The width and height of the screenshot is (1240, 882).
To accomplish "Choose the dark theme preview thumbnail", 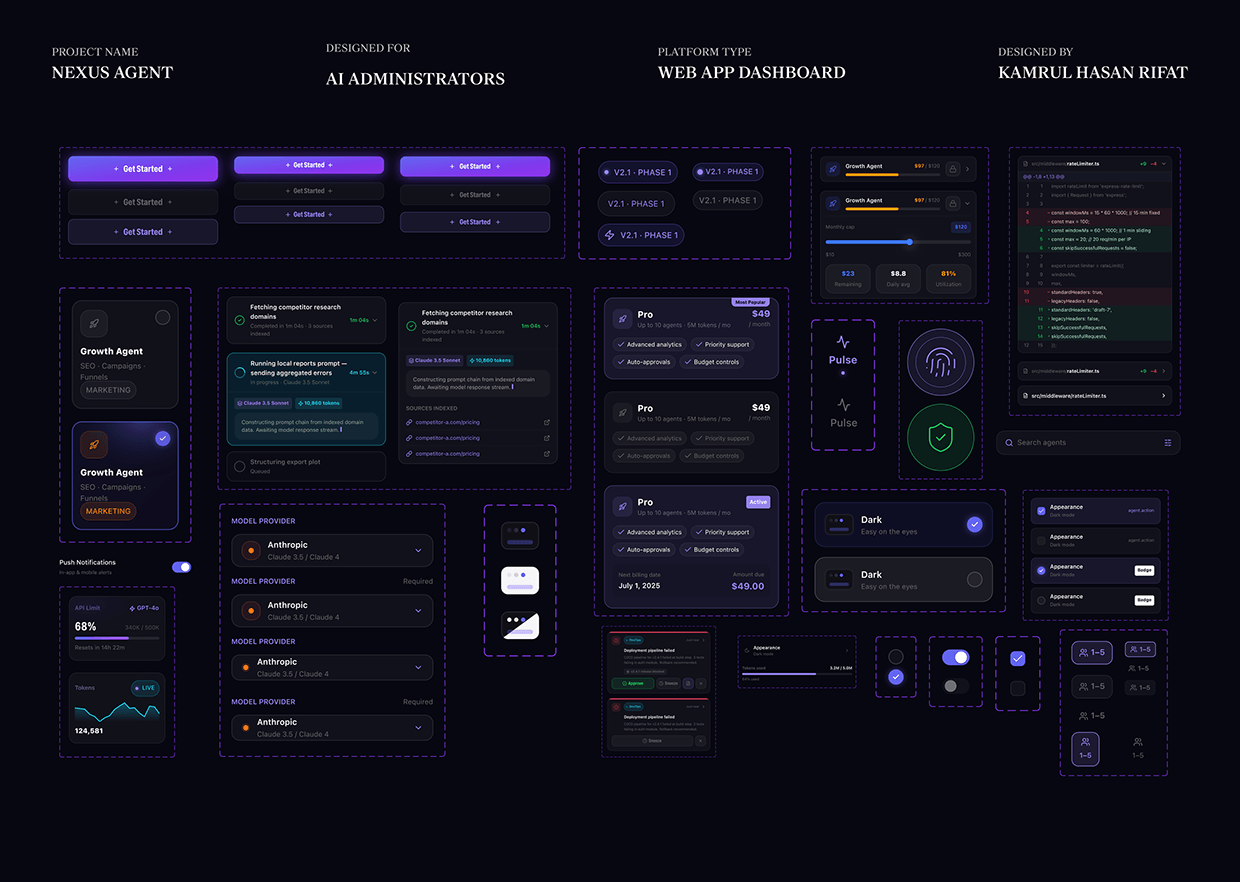I will click(x=520, y=535).
